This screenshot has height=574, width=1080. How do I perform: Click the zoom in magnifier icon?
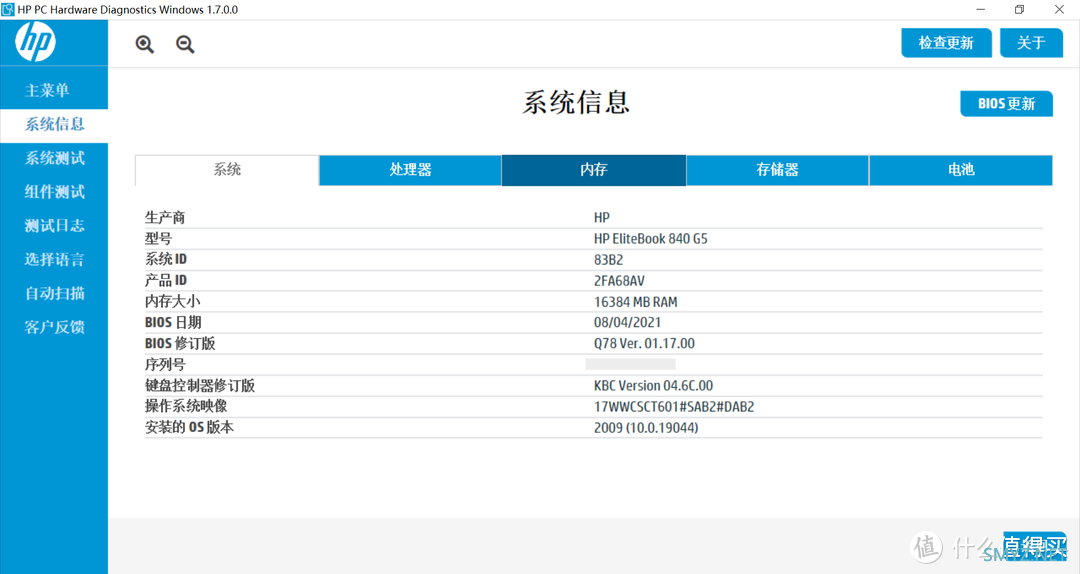point(145,44)
